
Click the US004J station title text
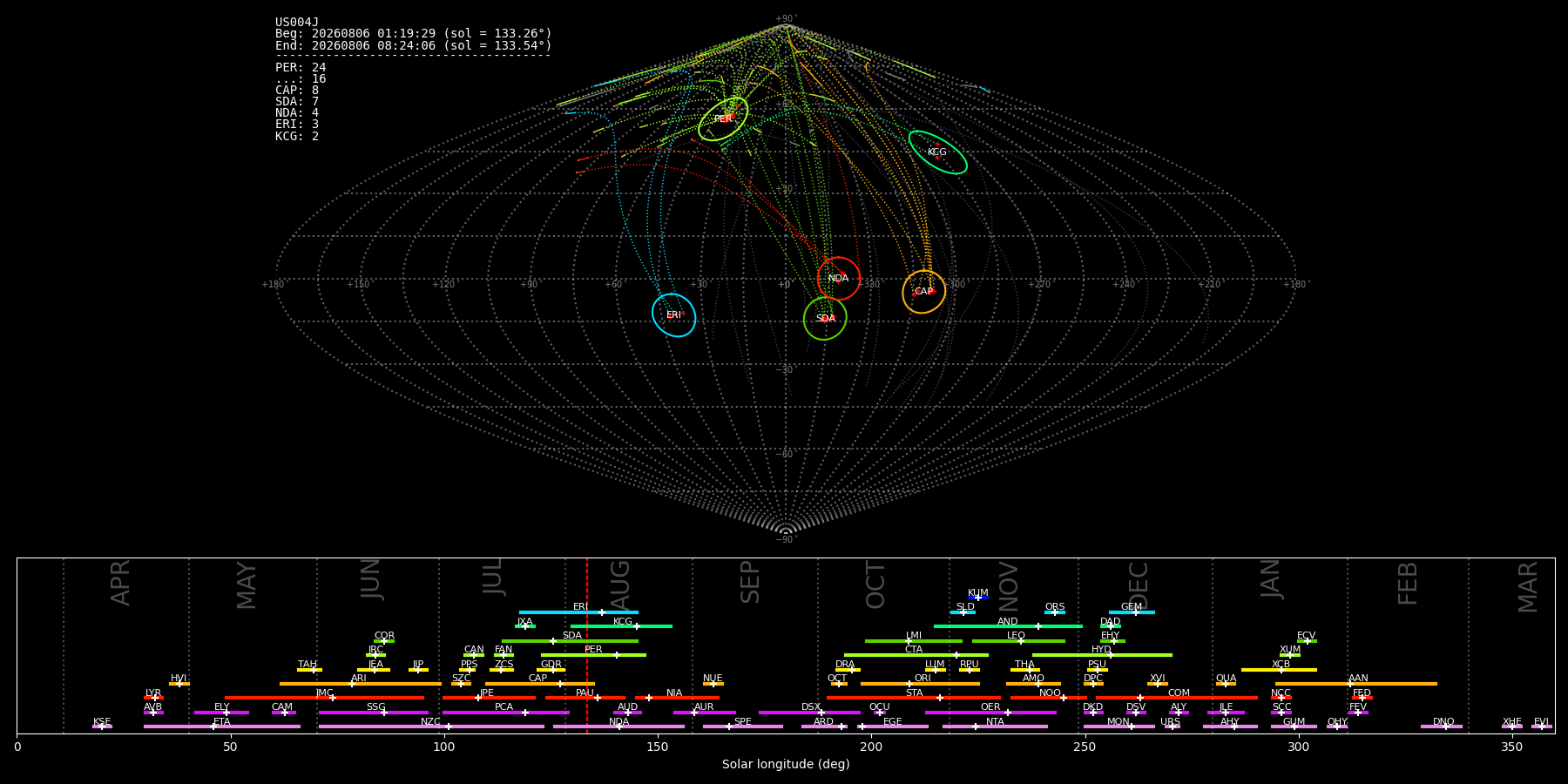(297, 23)
